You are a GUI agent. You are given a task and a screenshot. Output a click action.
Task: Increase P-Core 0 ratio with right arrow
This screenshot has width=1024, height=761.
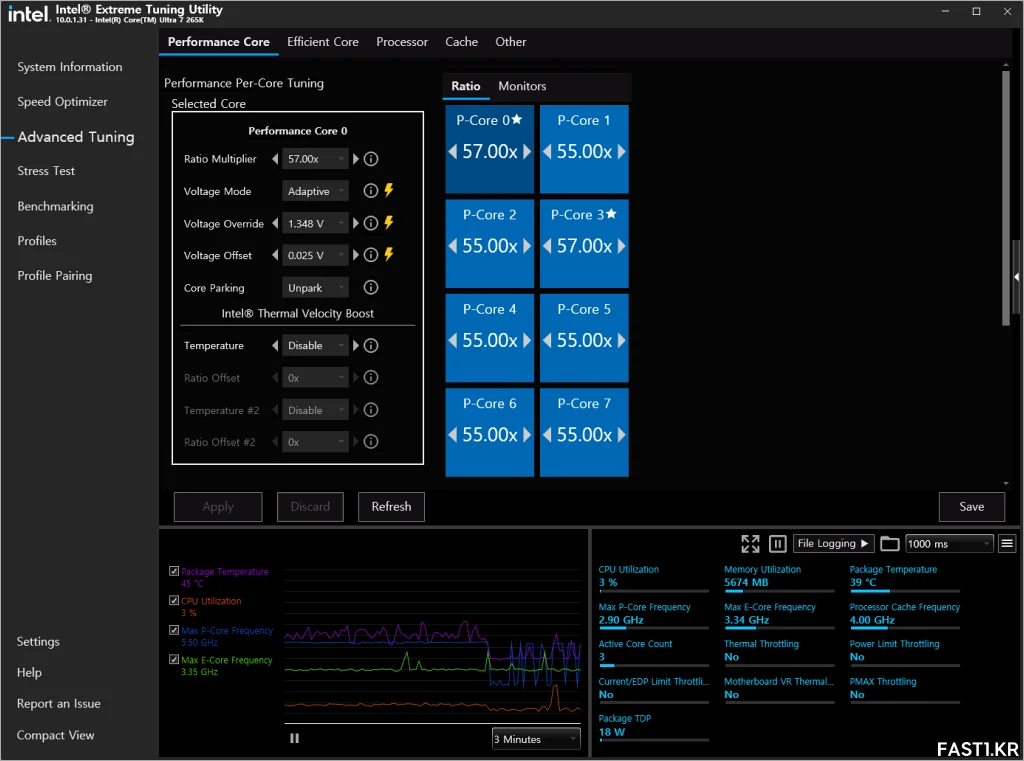(x=527, y=152)
